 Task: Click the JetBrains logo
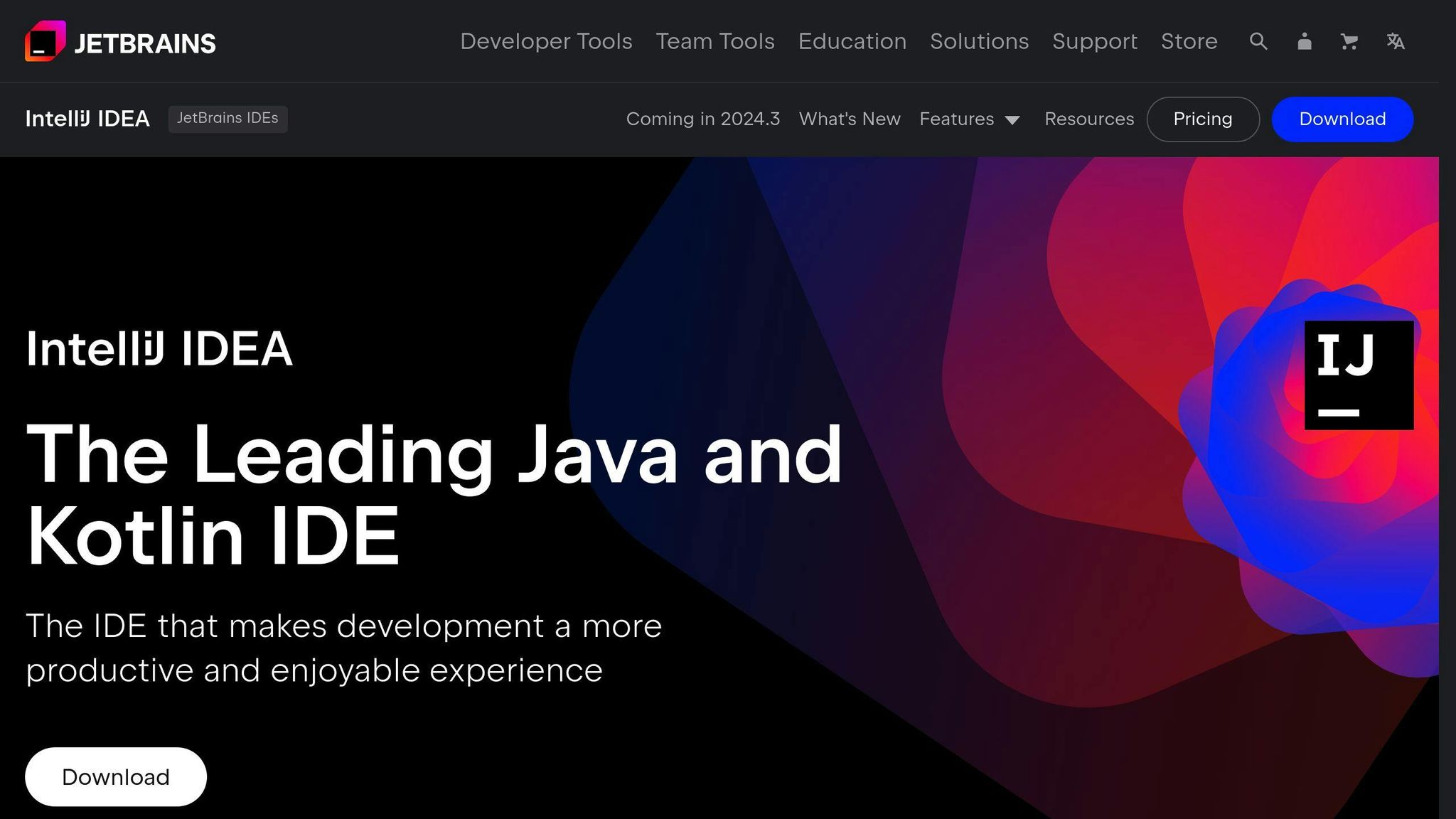coord(121,41)
